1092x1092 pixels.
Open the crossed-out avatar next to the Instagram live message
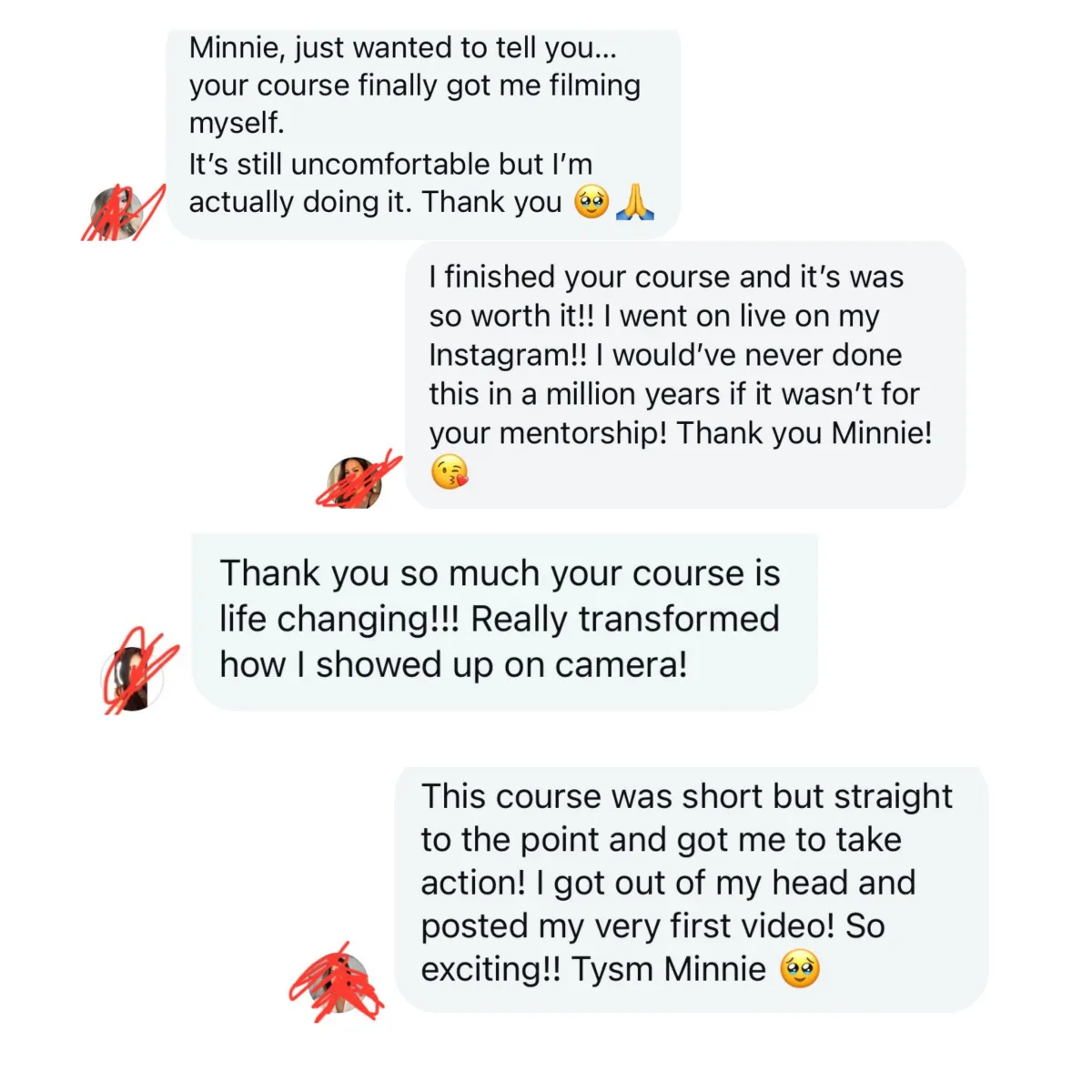pos(355,482)
